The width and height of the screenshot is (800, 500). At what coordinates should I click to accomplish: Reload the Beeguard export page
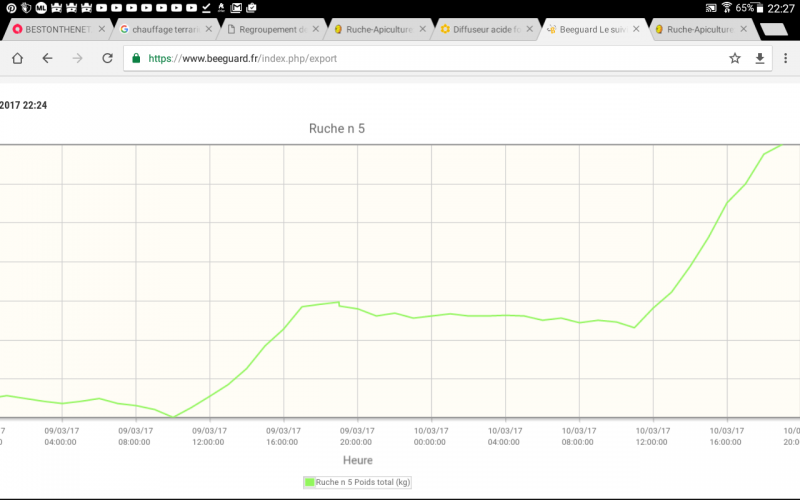(x=107, y=58)
